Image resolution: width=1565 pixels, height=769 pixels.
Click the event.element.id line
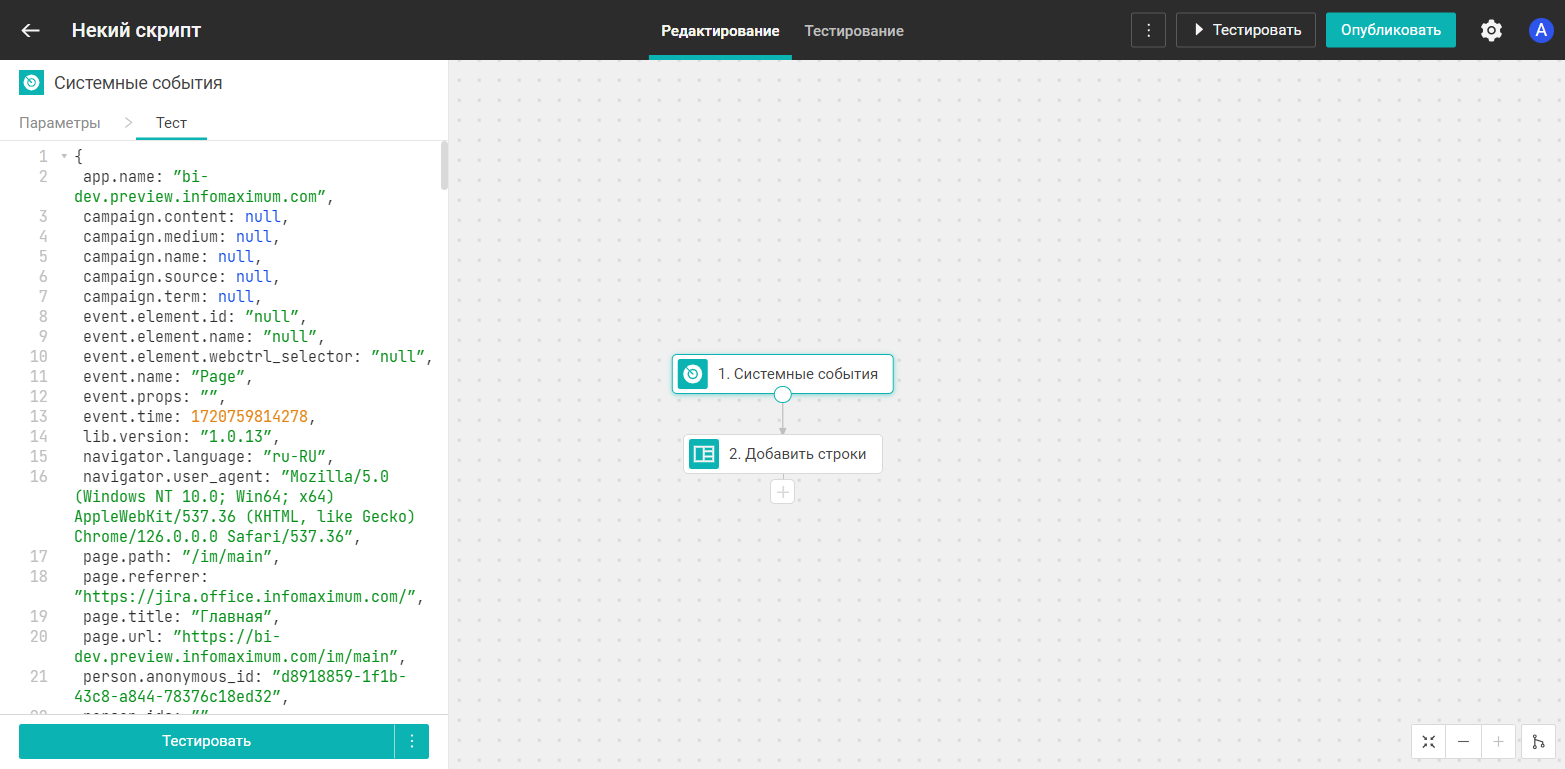(x=194, y=317)
